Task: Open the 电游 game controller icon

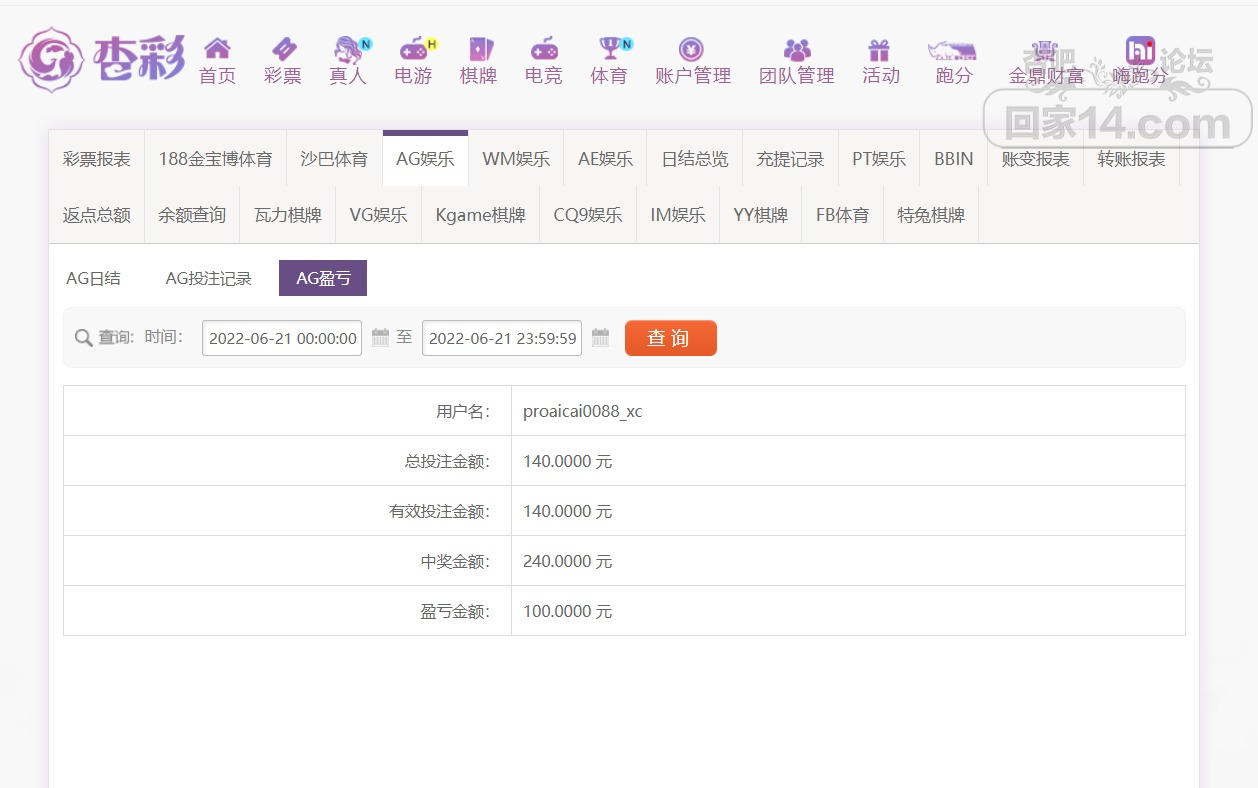Action: click(413, 49)
